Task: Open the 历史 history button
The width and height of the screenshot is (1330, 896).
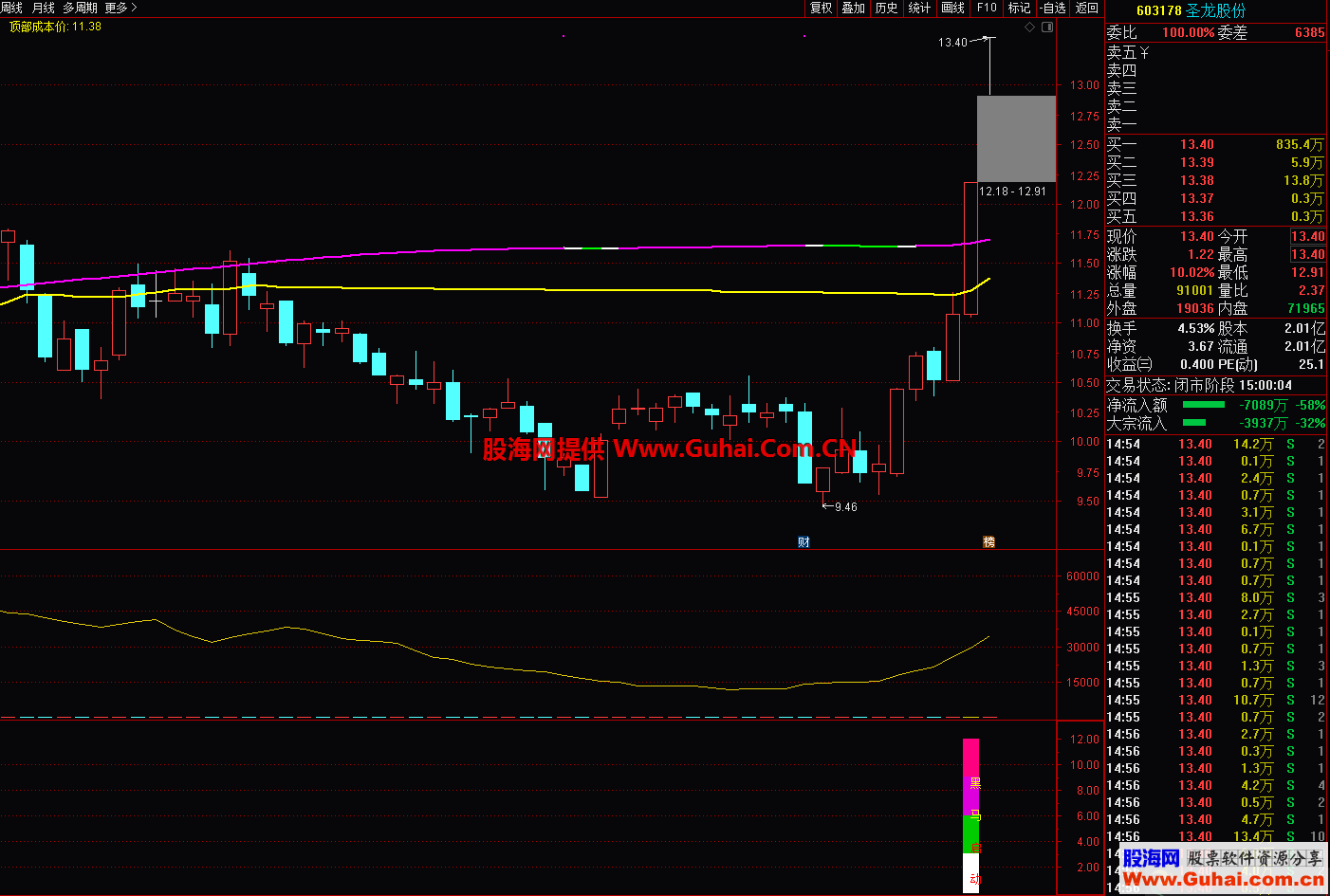Action: click(887, 8)
